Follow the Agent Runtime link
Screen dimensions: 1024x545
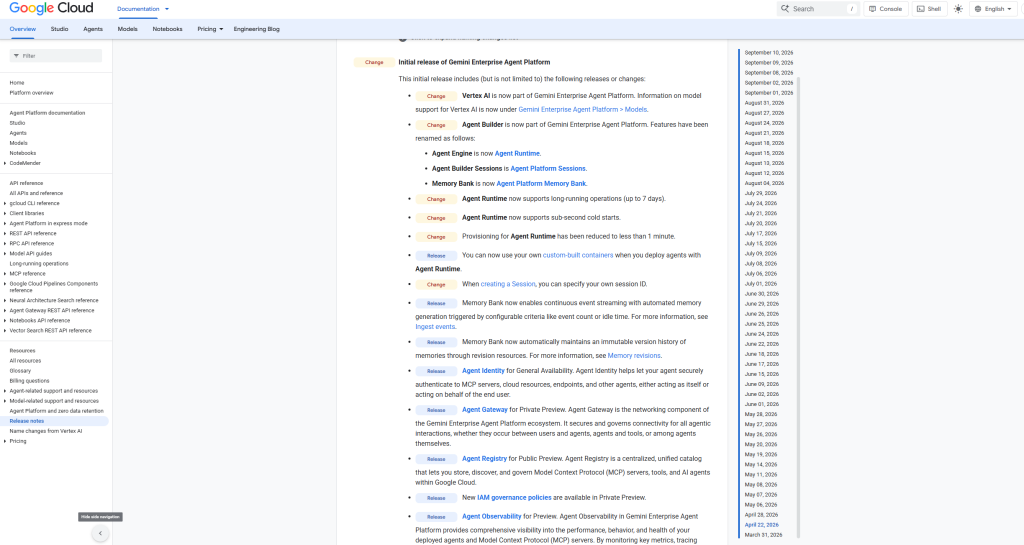(x=517, y=153)
